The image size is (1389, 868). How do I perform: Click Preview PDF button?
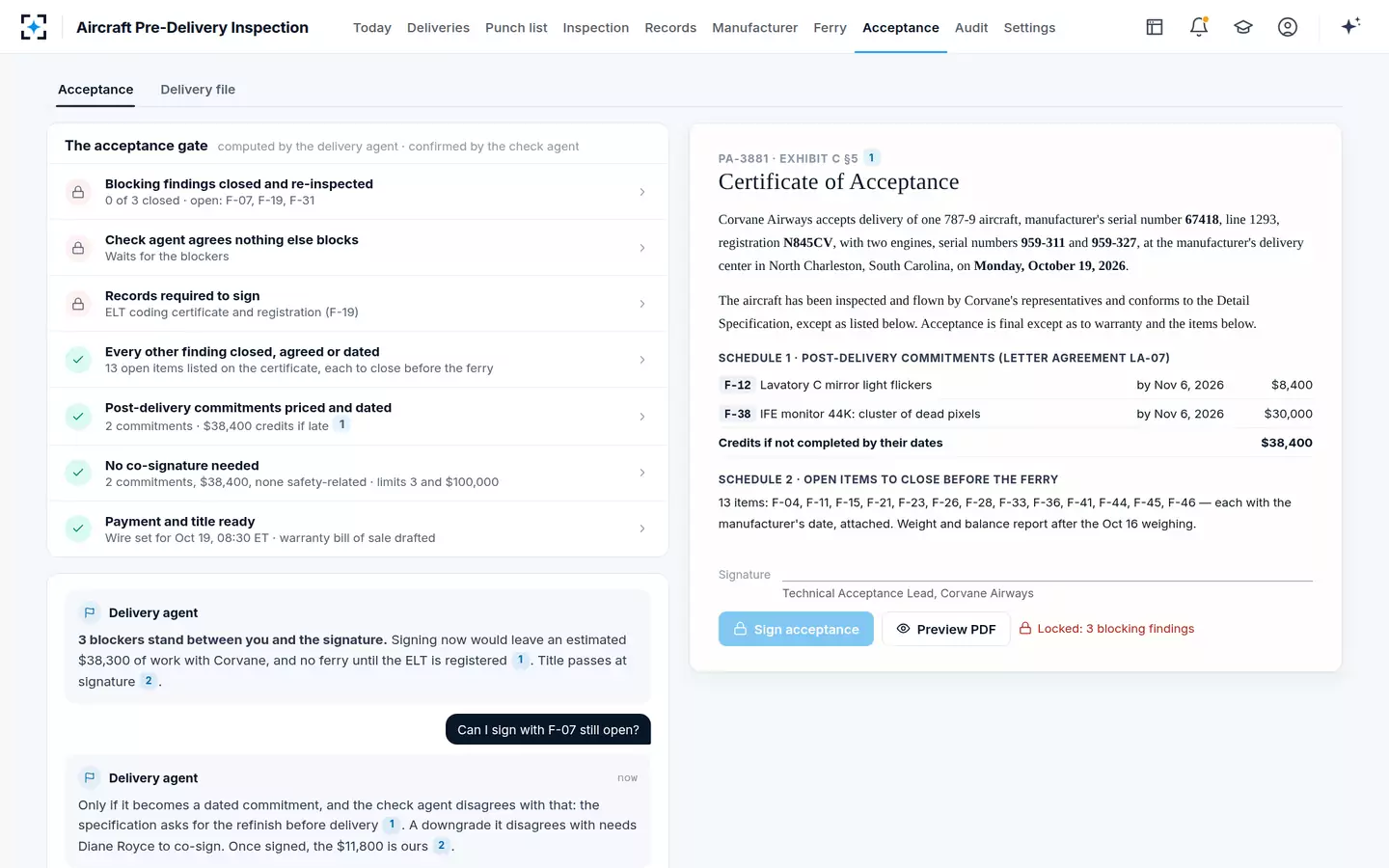[x=946, y=629]
